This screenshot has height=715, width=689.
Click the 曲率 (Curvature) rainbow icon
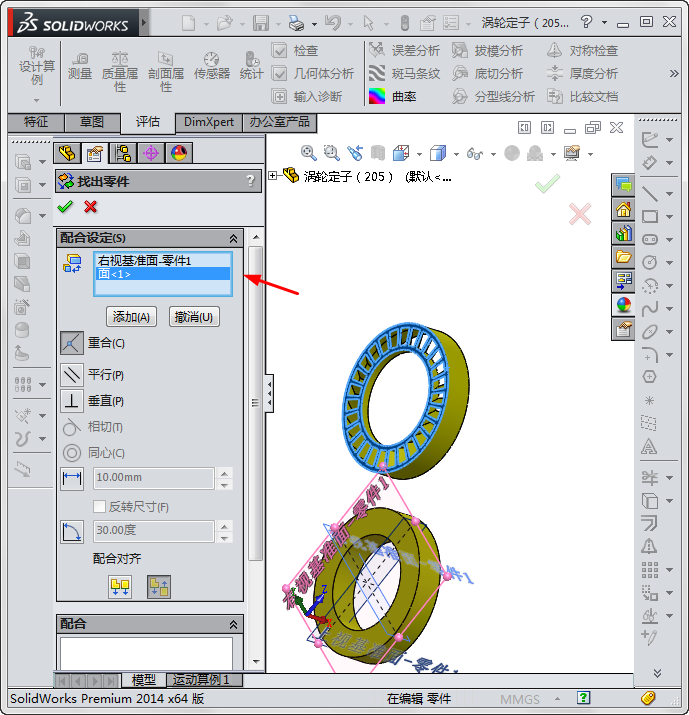[377, 96]
